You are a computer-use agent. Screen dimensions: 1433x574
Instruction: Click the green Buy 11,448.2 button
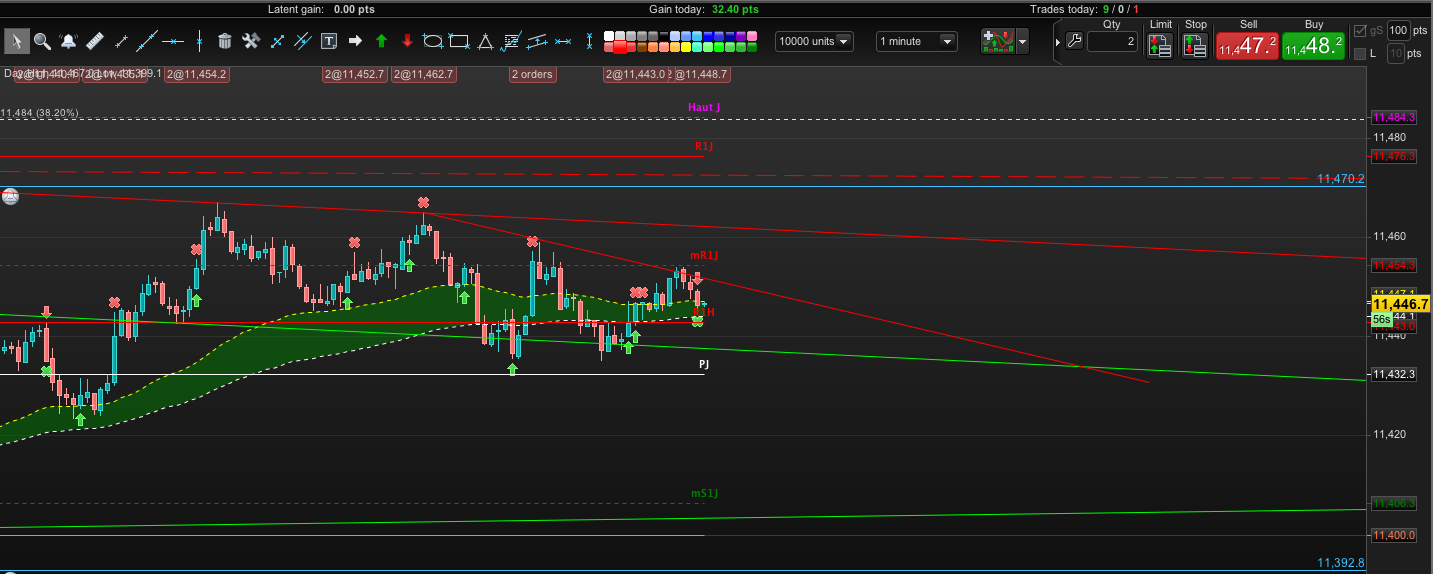tap(1313, 45)
